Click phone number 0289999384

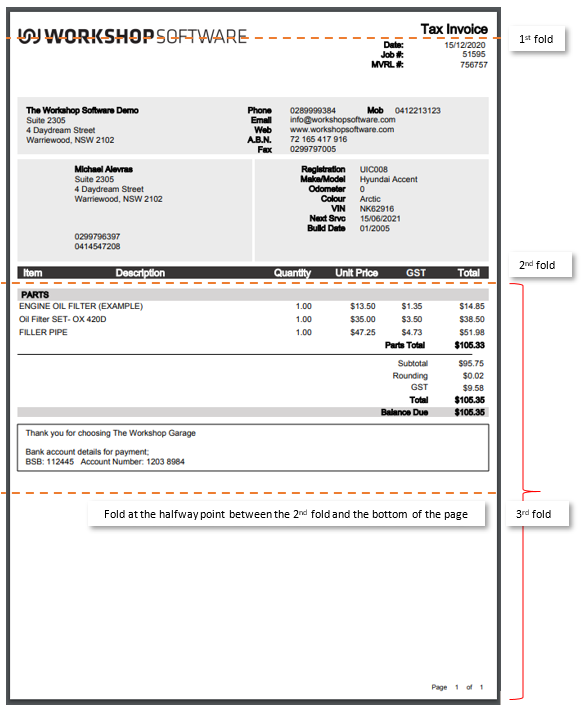click(313, 111)
